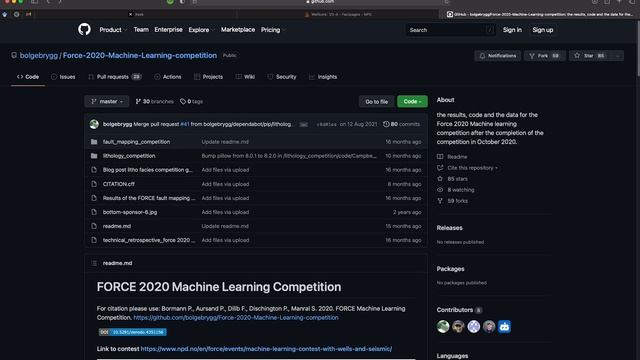
Task: Expand the commit message ellipsis
Action: [x=303, y=124]
